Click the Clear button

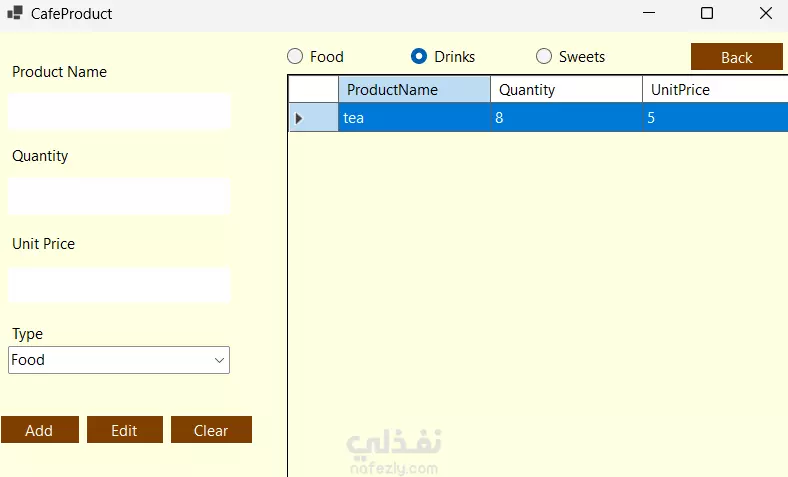(211, 430)
